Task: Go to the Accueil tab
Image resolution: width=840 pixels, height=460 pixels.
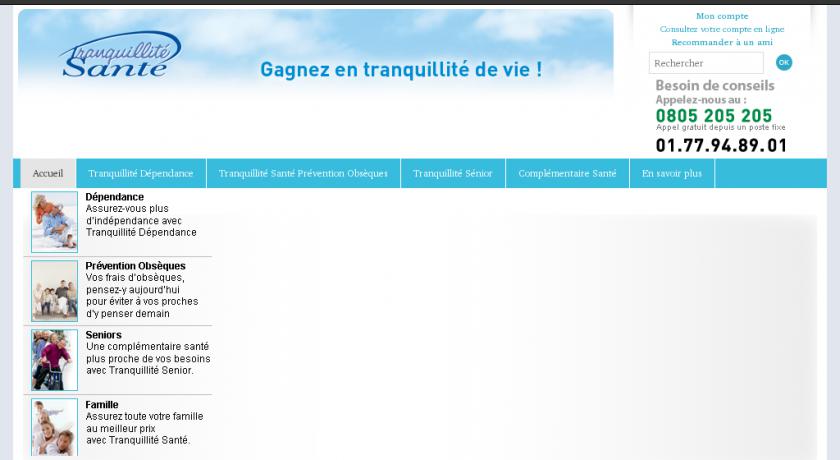Action: coord(48,174)
